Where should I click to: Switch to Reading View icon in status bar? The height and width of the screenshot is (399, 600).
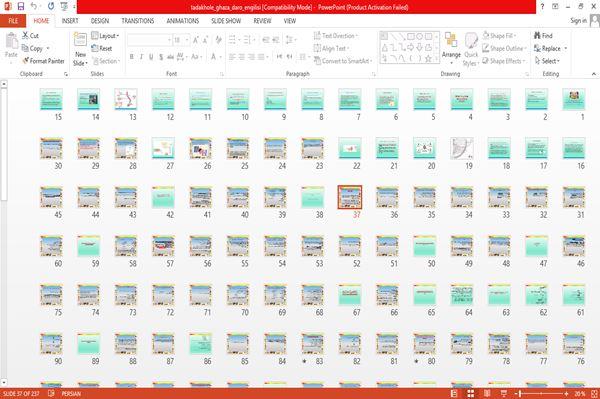click(487, 394)
